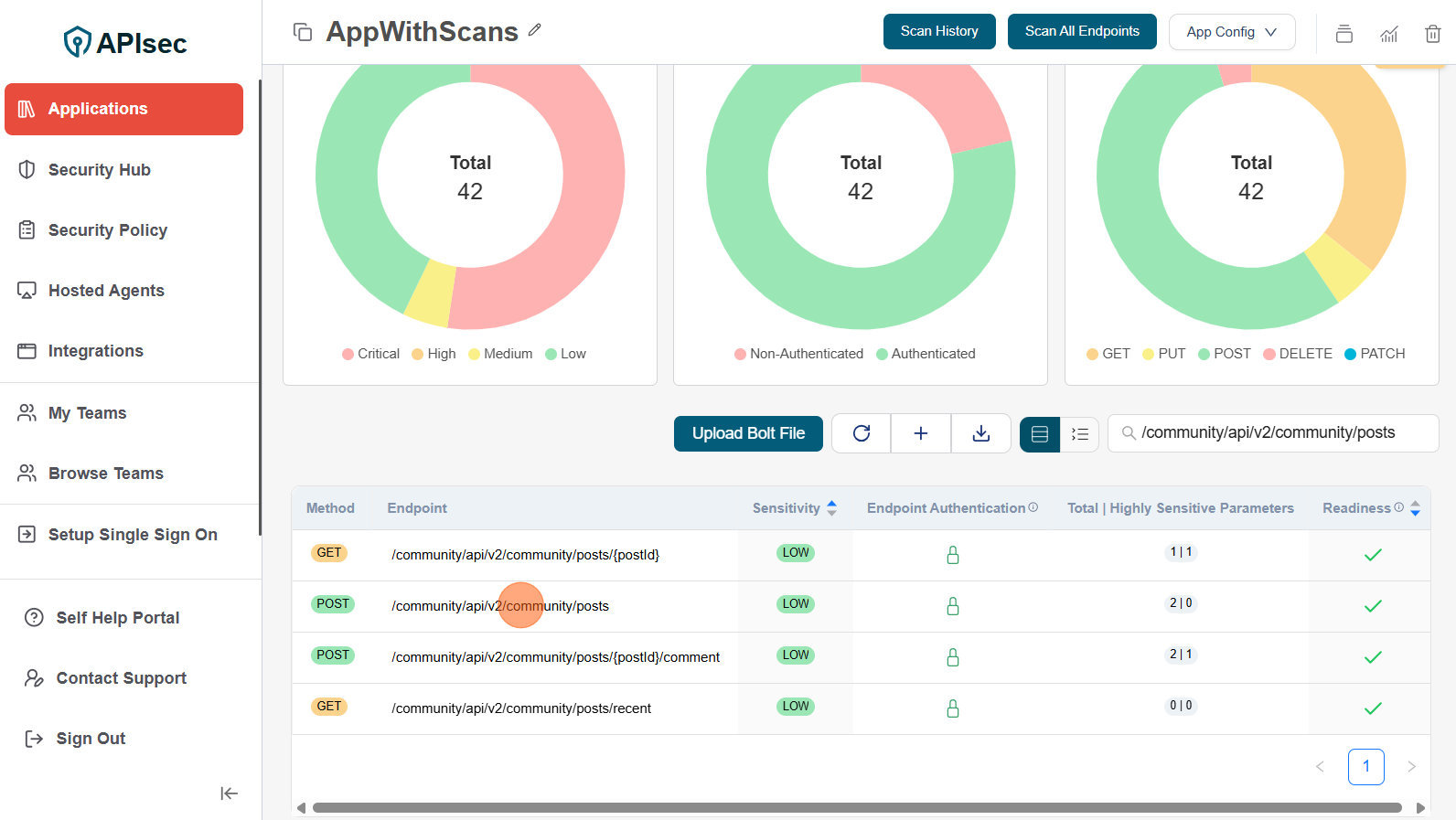
Task: Click the endpoint search input field
Action: (1280, 432)
